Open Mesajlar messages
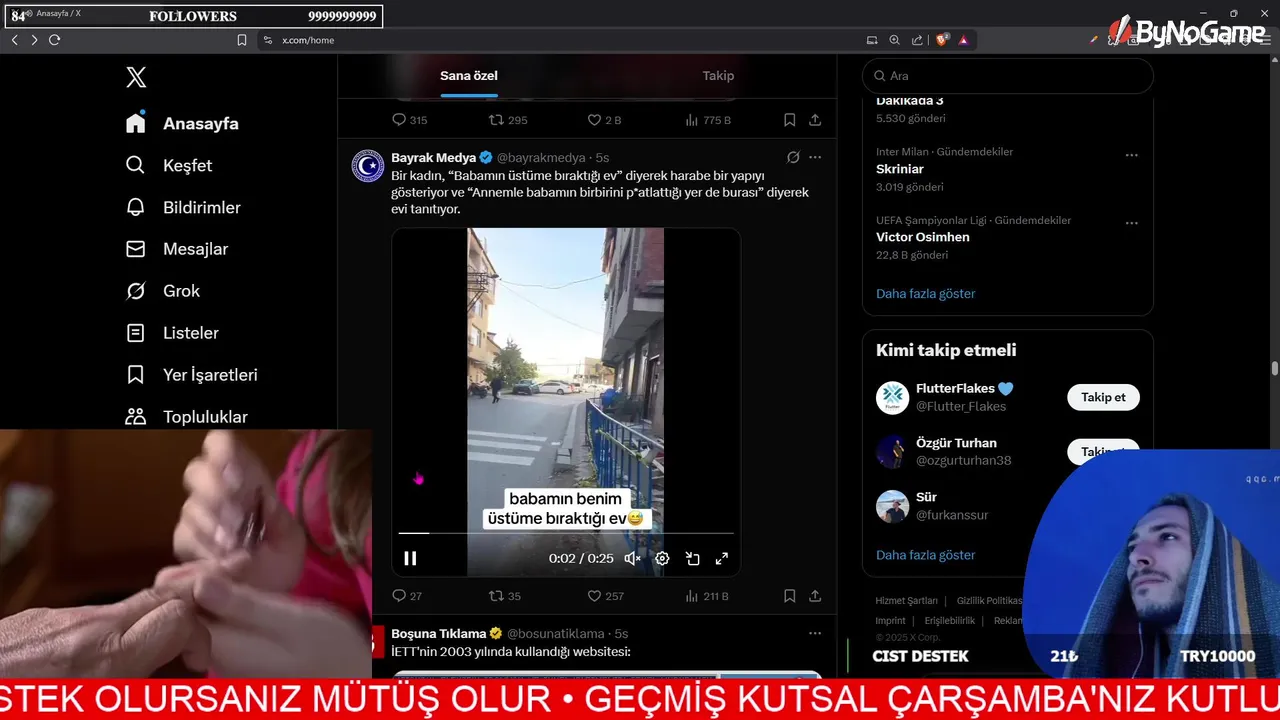This screenshot has width=1280, height=720. [177, 249]
